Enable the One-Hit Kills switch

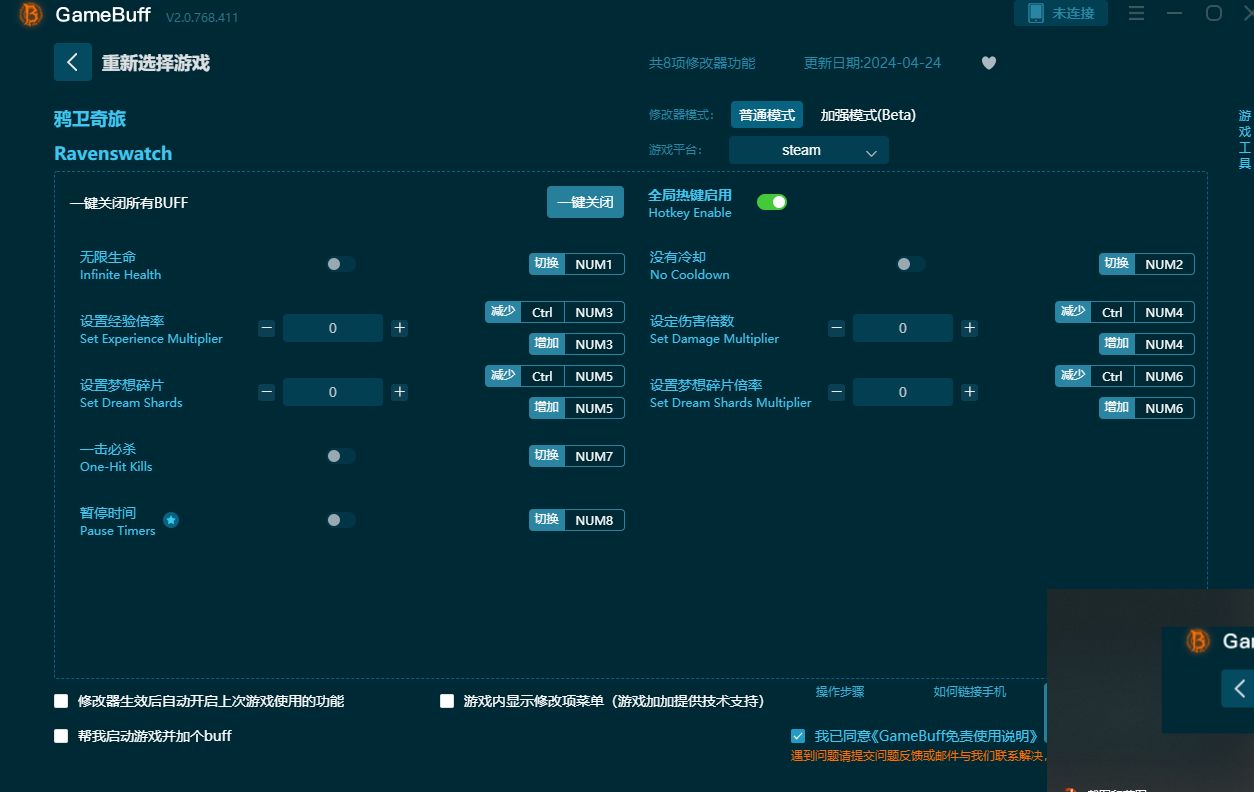point(341,456)
